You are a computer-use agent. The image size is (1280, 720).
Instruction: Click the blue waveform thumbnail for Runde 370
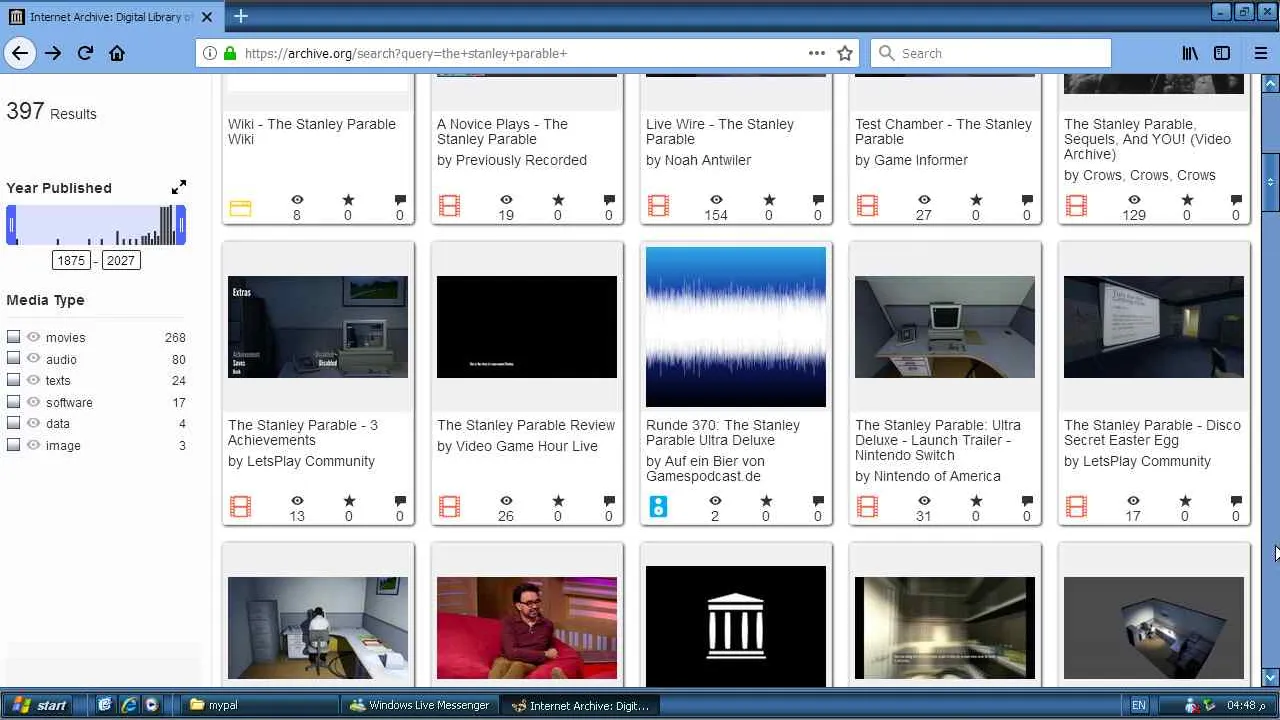pos(736,327)
